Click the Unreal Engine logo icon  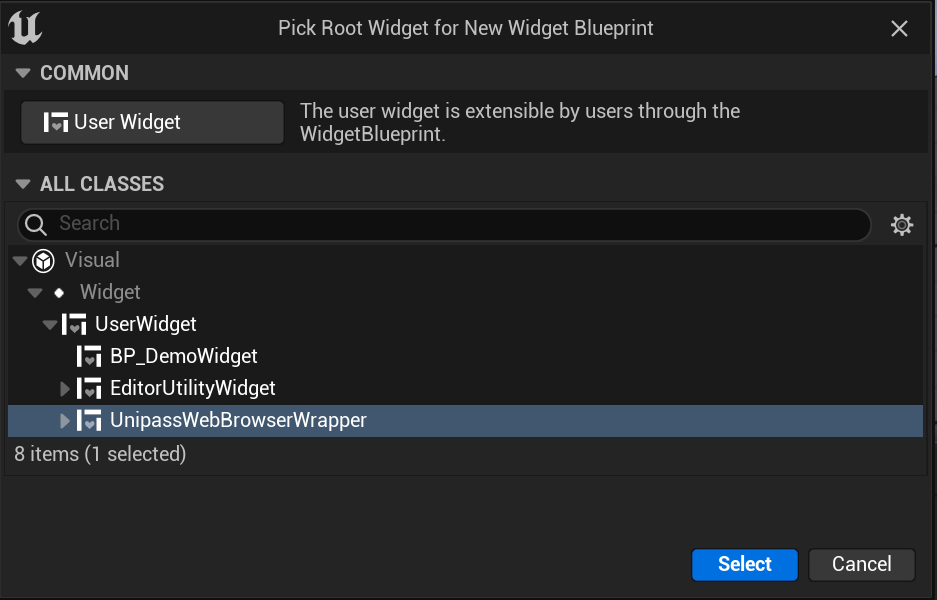pyautogui.click(x=24, y=28)
